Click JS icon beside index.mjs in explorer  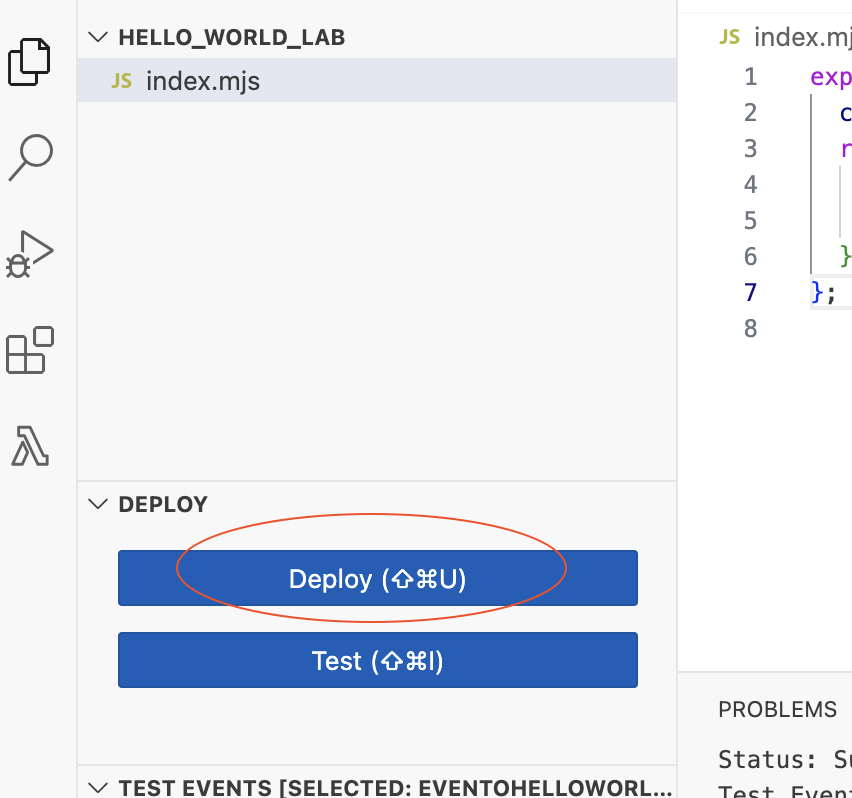coord(122,81)
